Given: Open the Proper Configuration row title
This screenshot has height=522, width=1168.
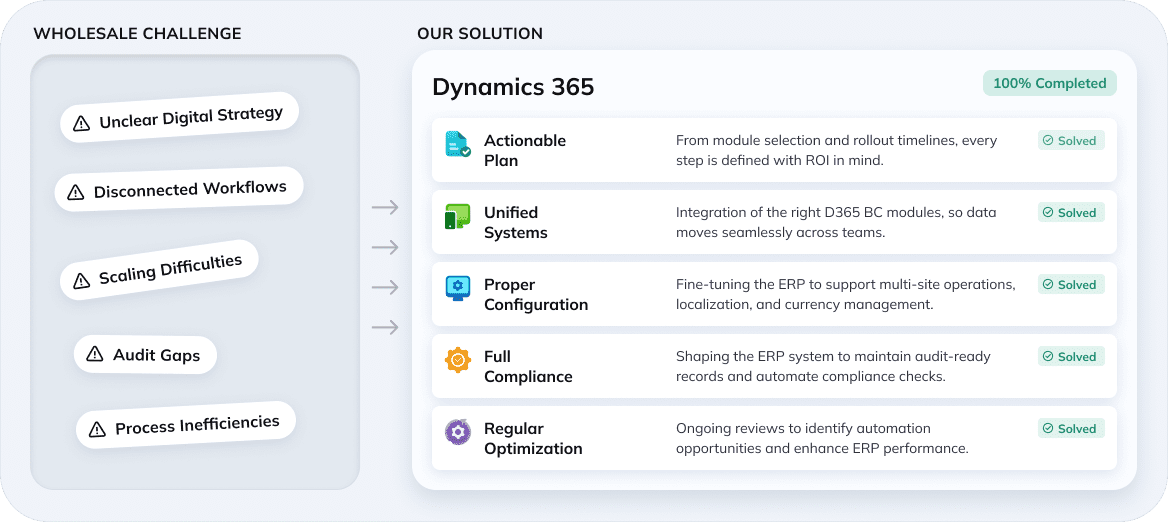Looking at the screenshot, I should click(536, 294).
